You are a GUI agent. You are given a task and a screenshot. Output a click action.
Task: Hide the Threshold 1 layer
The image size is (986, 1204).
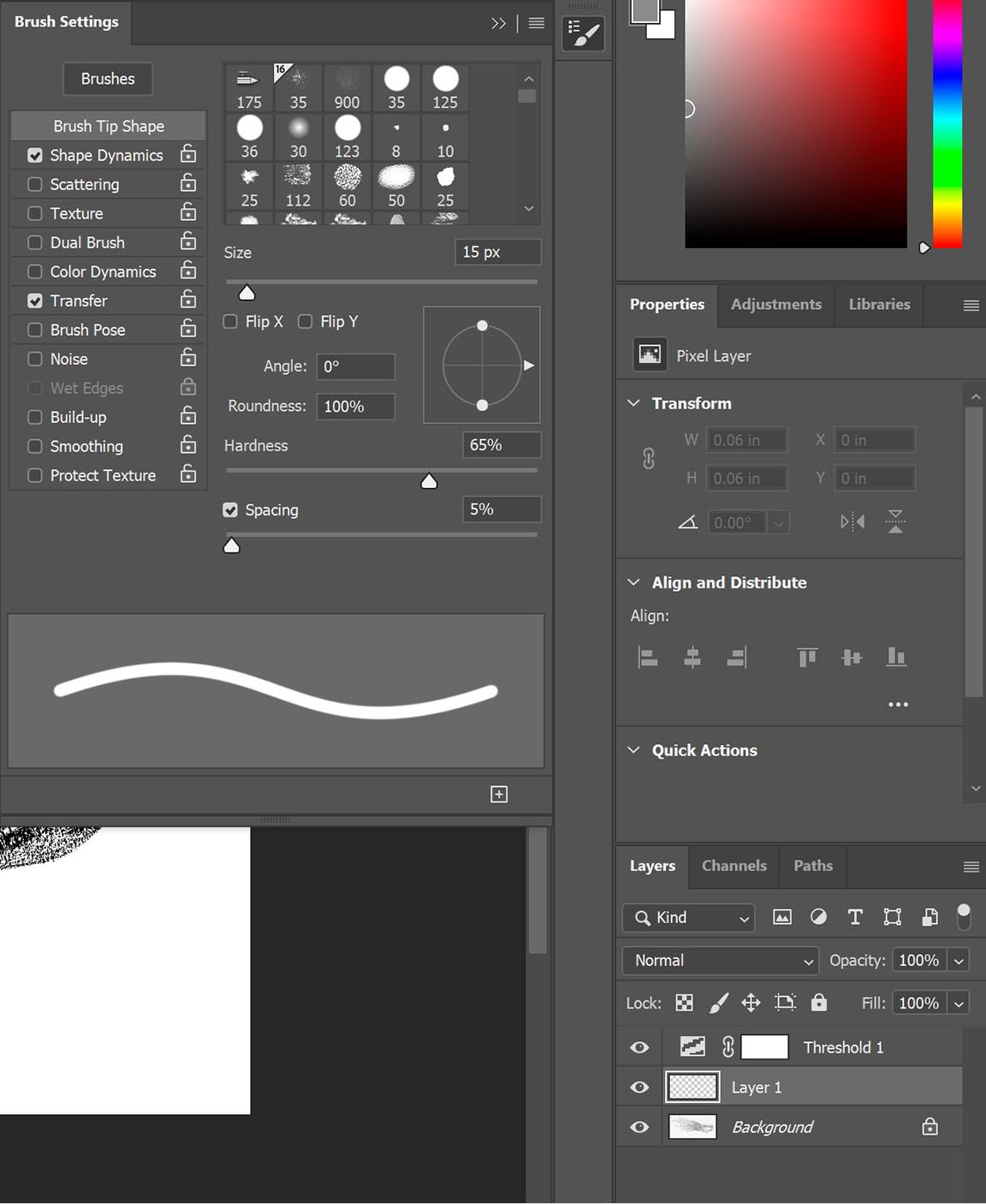point(639,1047)
